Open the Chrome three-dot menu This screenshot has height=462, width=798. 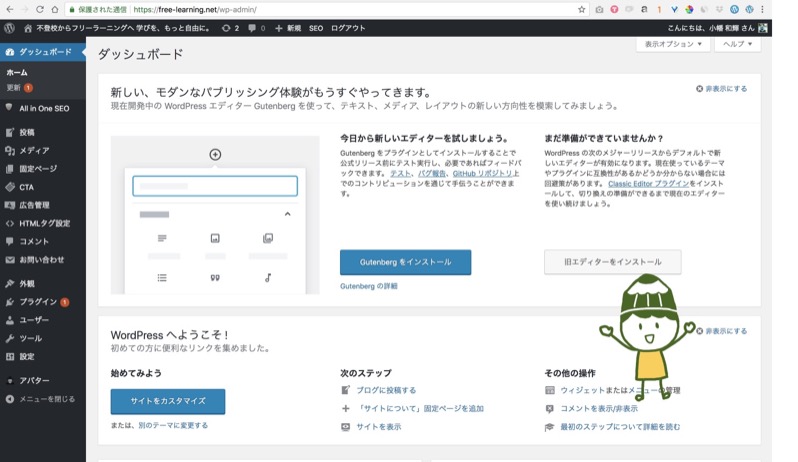click(762, 10)
